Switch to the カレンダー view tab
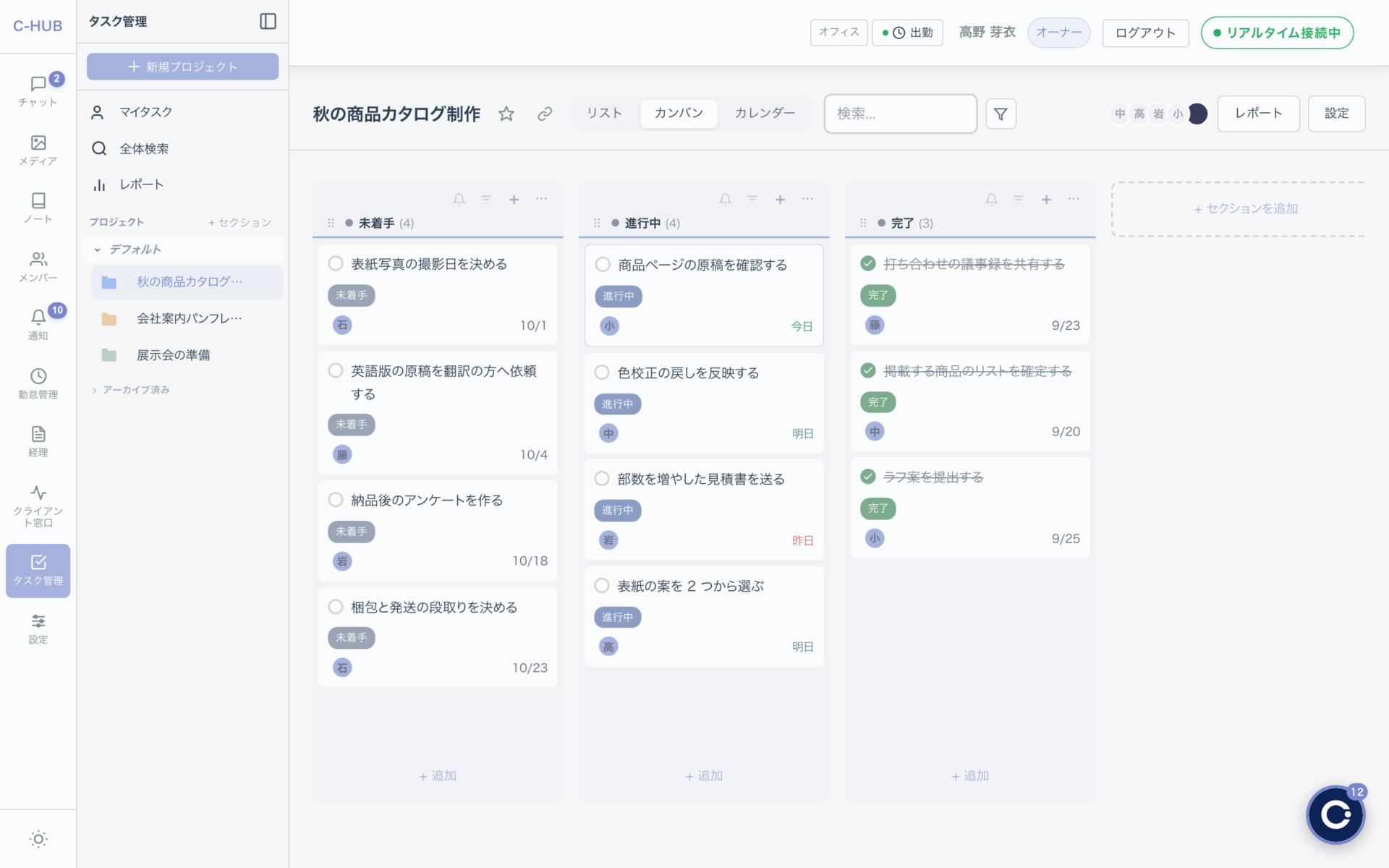 click(x=765, y=114)
